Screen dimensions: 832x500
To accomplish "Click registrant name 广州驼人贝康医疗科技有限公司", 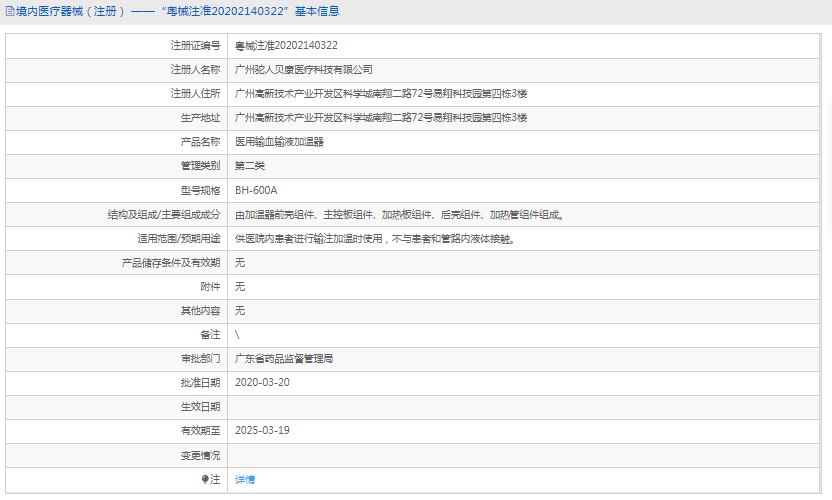I will (304, 70).
